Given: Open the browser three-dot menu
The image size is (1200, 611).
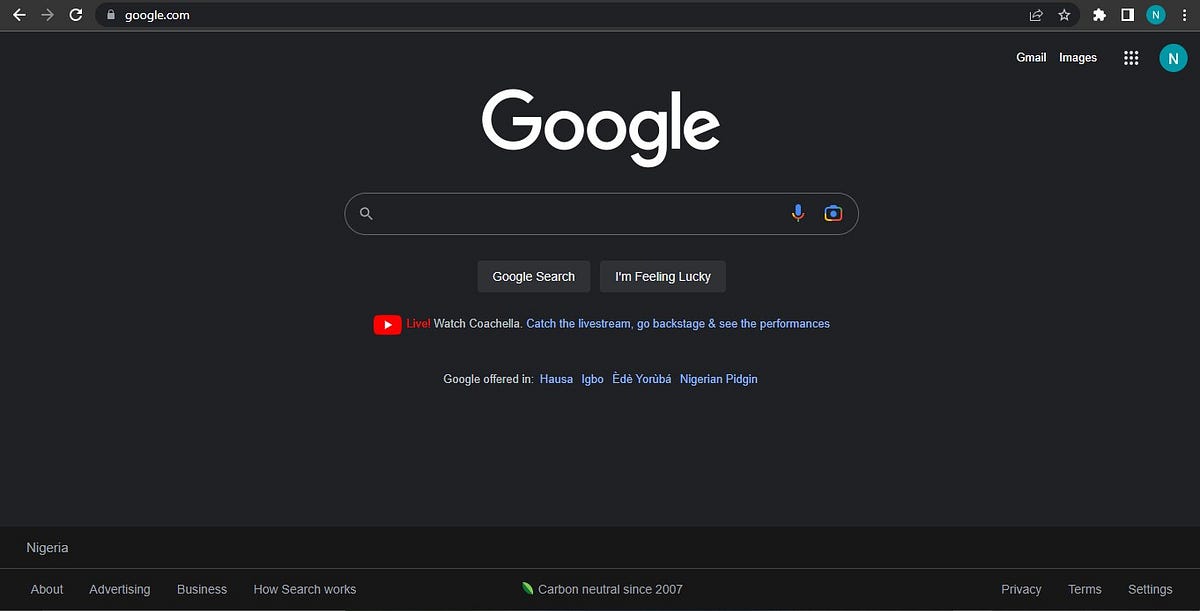Looking at the screenshot, I should click(x=1184, y=15).
